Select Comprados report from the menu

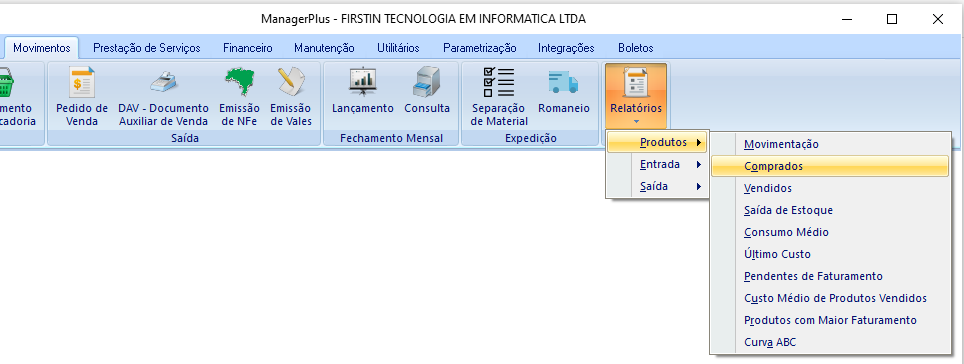[830, 166]
